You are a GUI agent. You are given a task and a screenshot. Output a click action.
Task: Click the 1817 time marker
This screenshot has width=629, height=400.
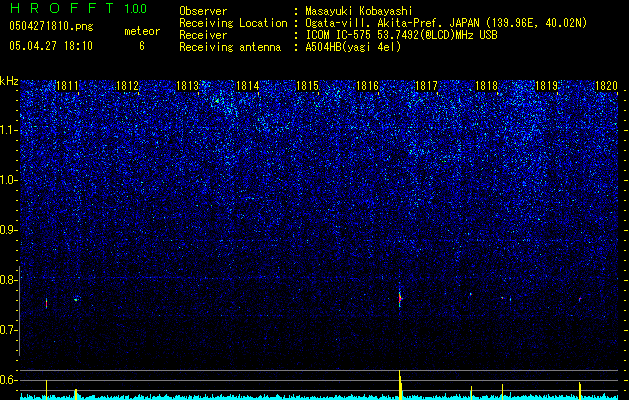[x=426, y=85]
